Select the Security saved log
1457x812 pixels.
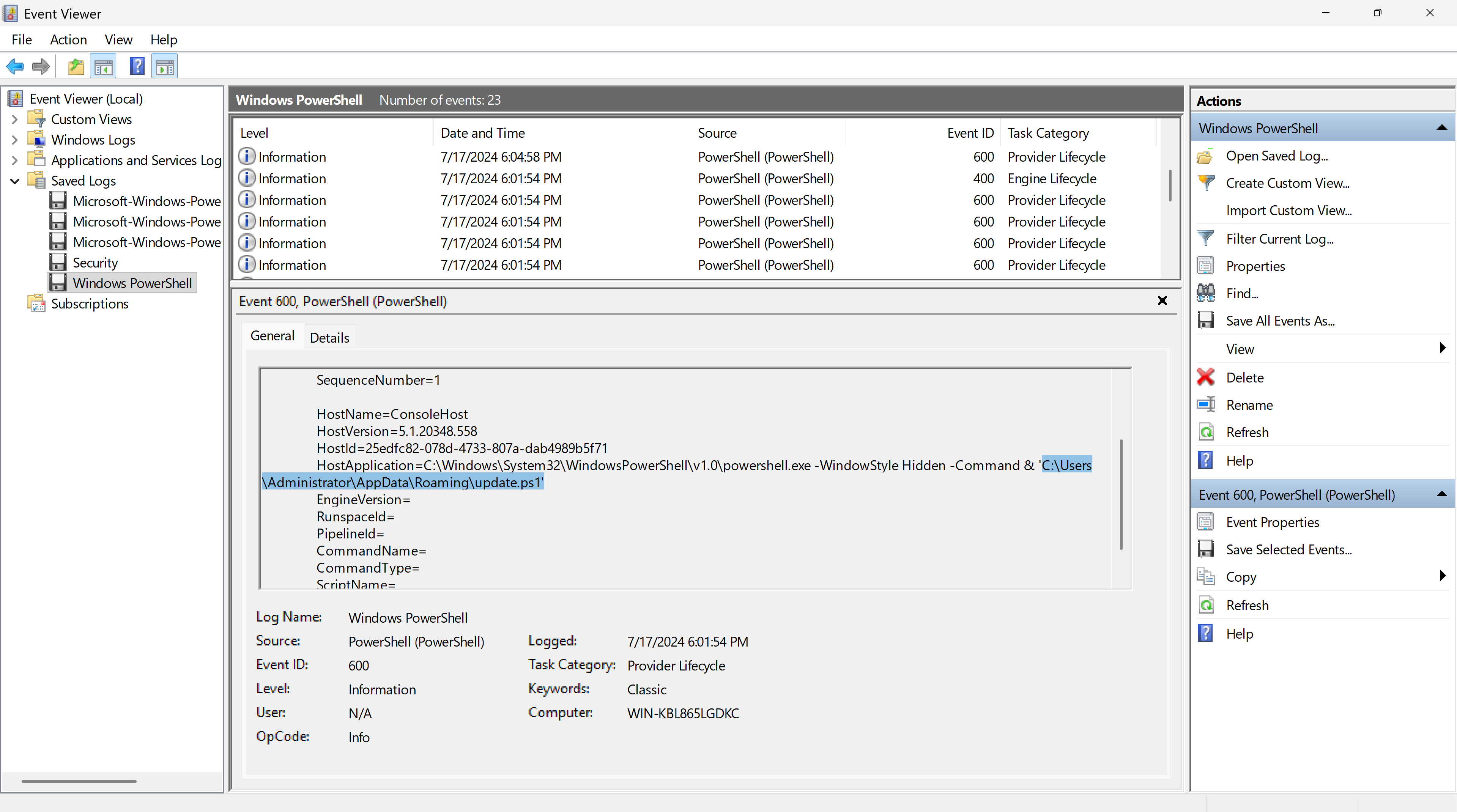[x=95, y=262]
